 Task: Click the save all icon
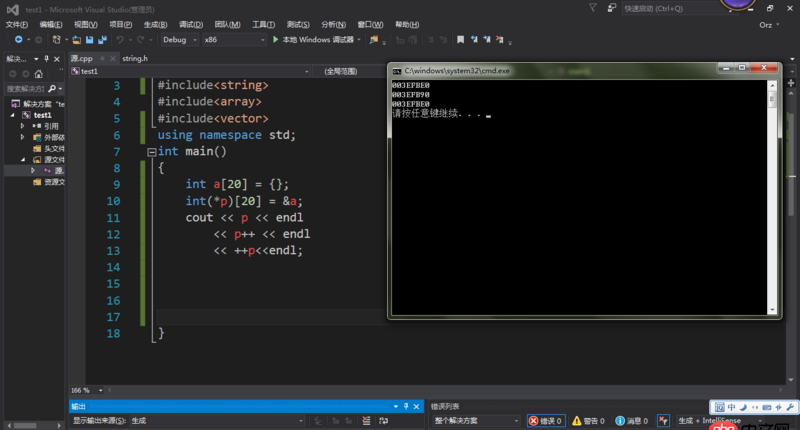pyautogui.click(x=103, y=39)
